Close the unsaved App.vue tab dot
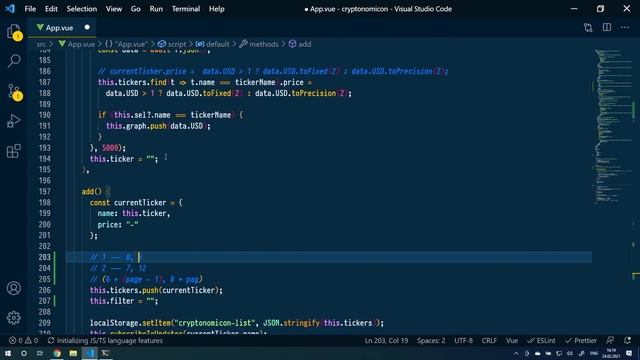 click(87, 27)
